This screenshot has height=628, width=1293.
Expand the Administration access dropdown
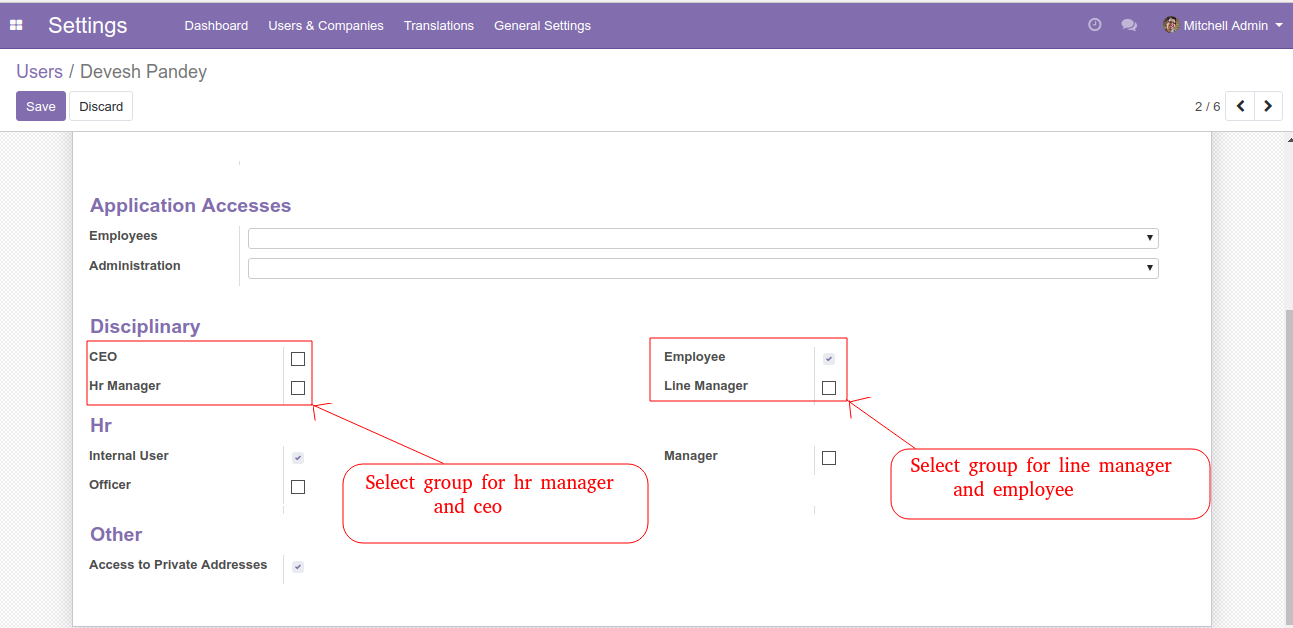click(703, 268)
